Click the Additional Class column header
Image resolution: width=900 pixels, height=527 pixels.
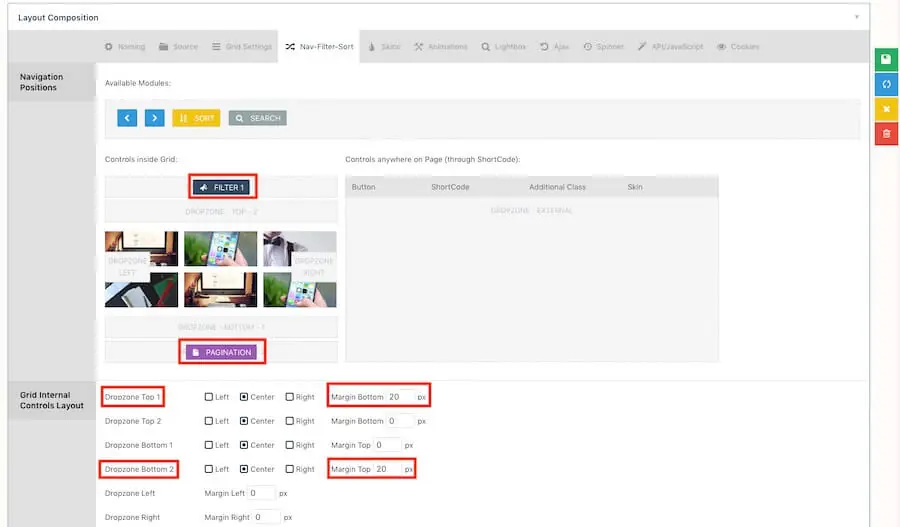click(x=557, y=187)
